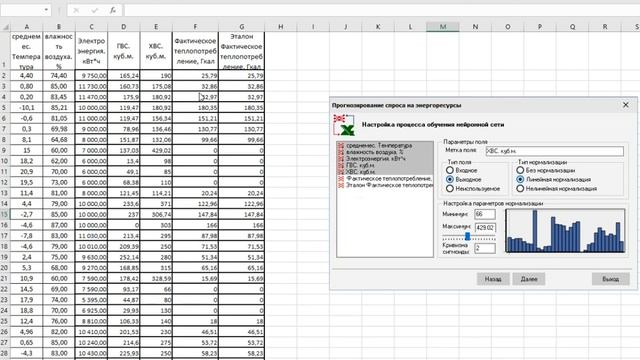Click cell containing 165,24
This screenshot has height=360, width=640.
(x=124, y=76)
